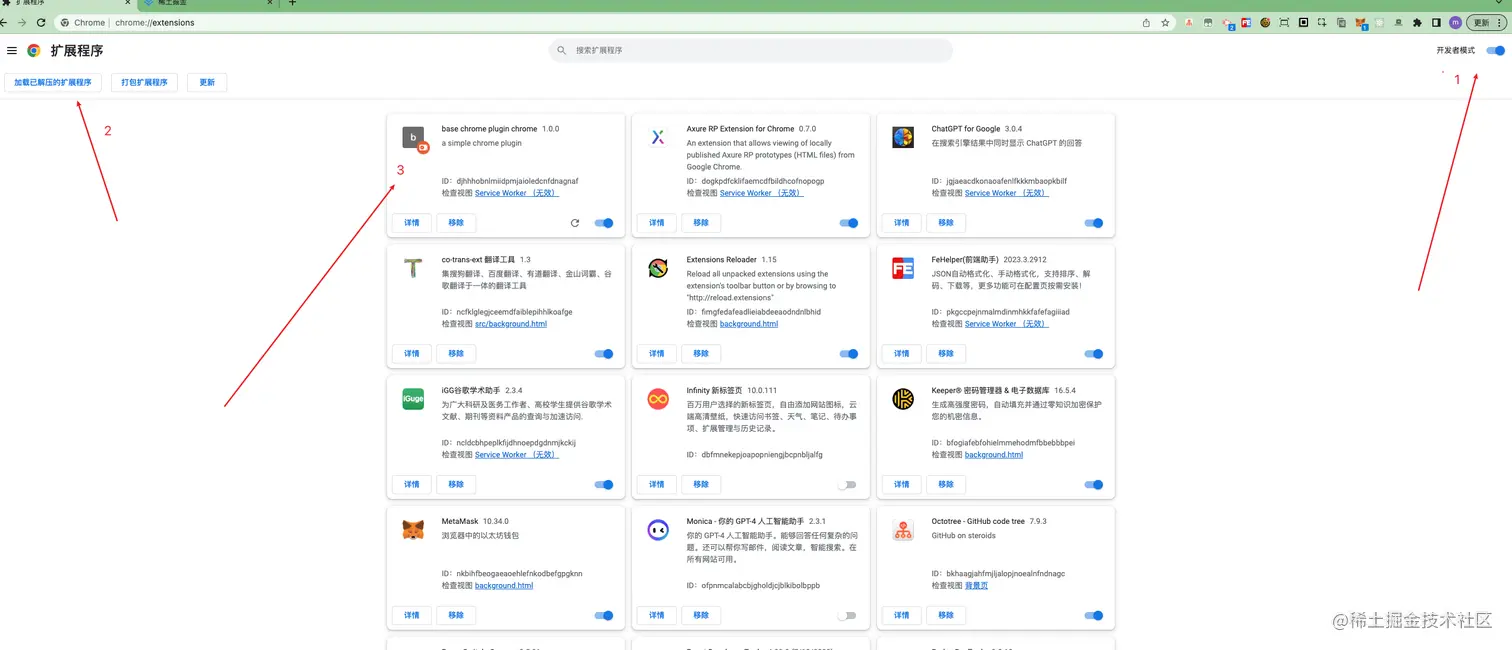The image size is (1512, 650).
Task: Open the FeHelper FE toolbar extension icon
Action: 1246,22
